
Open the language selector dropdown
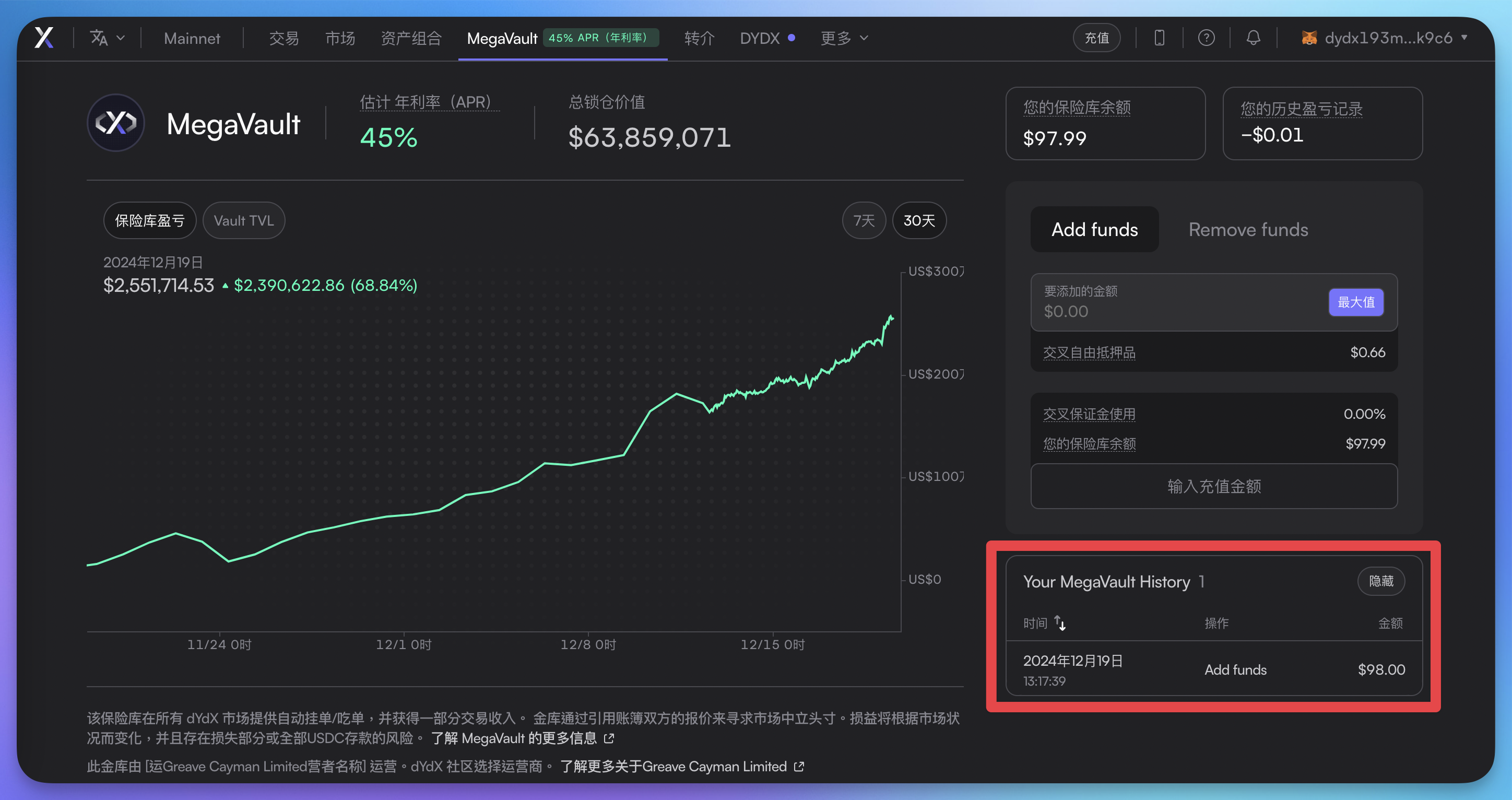tap(108, 38)
